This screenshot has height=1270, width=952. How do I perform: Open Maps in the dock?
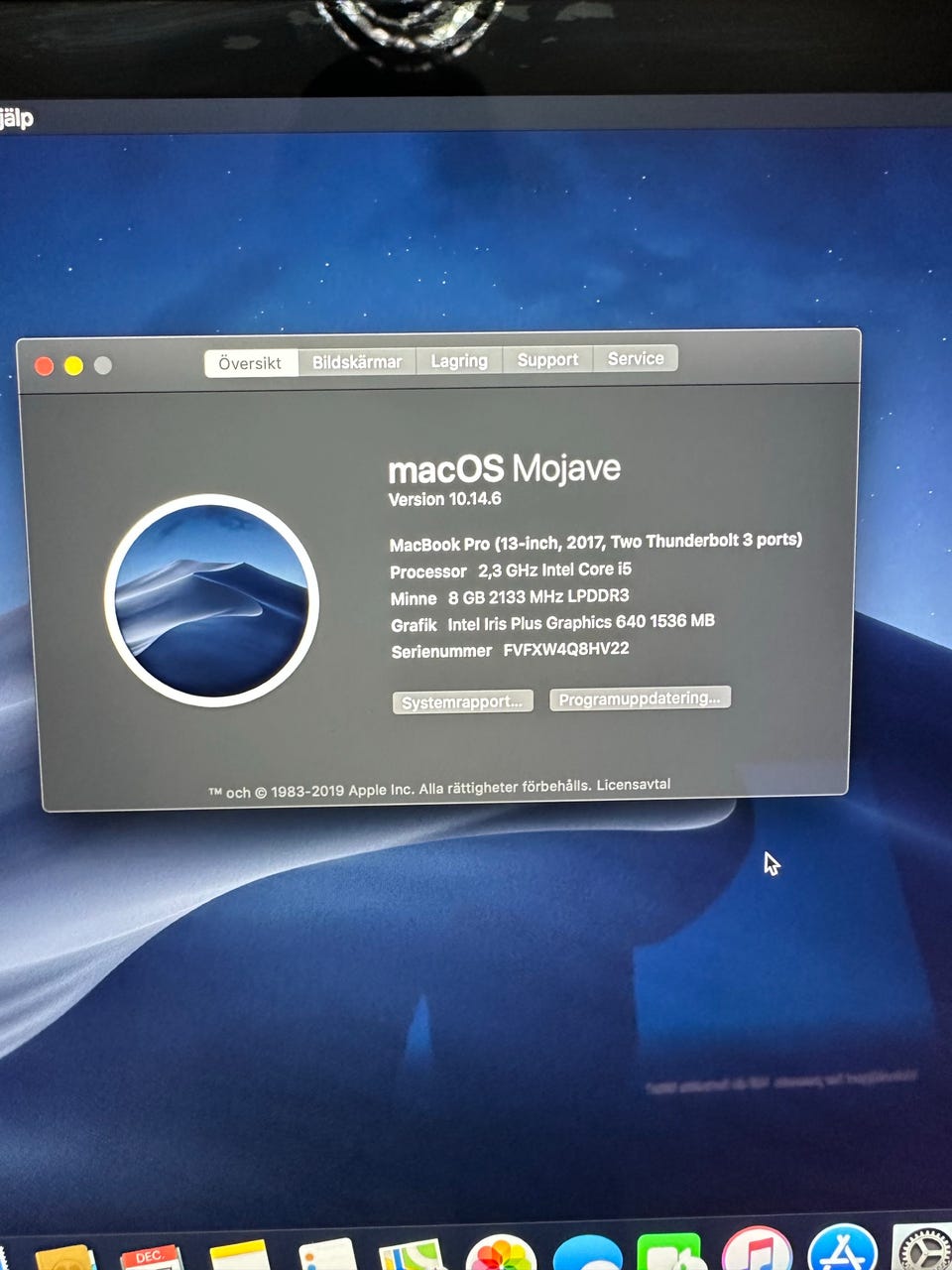[411, 1254]
